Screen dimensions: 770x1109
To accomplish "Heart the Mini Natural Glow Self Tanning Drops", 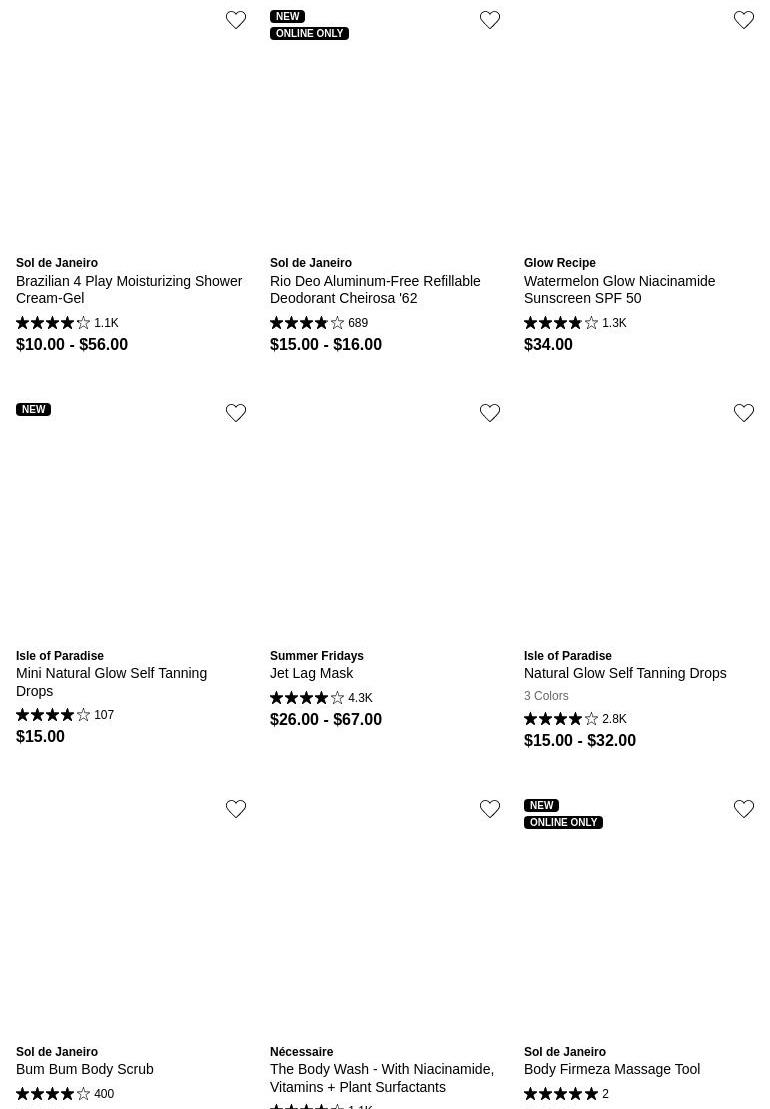I will (x=236, y=413).
